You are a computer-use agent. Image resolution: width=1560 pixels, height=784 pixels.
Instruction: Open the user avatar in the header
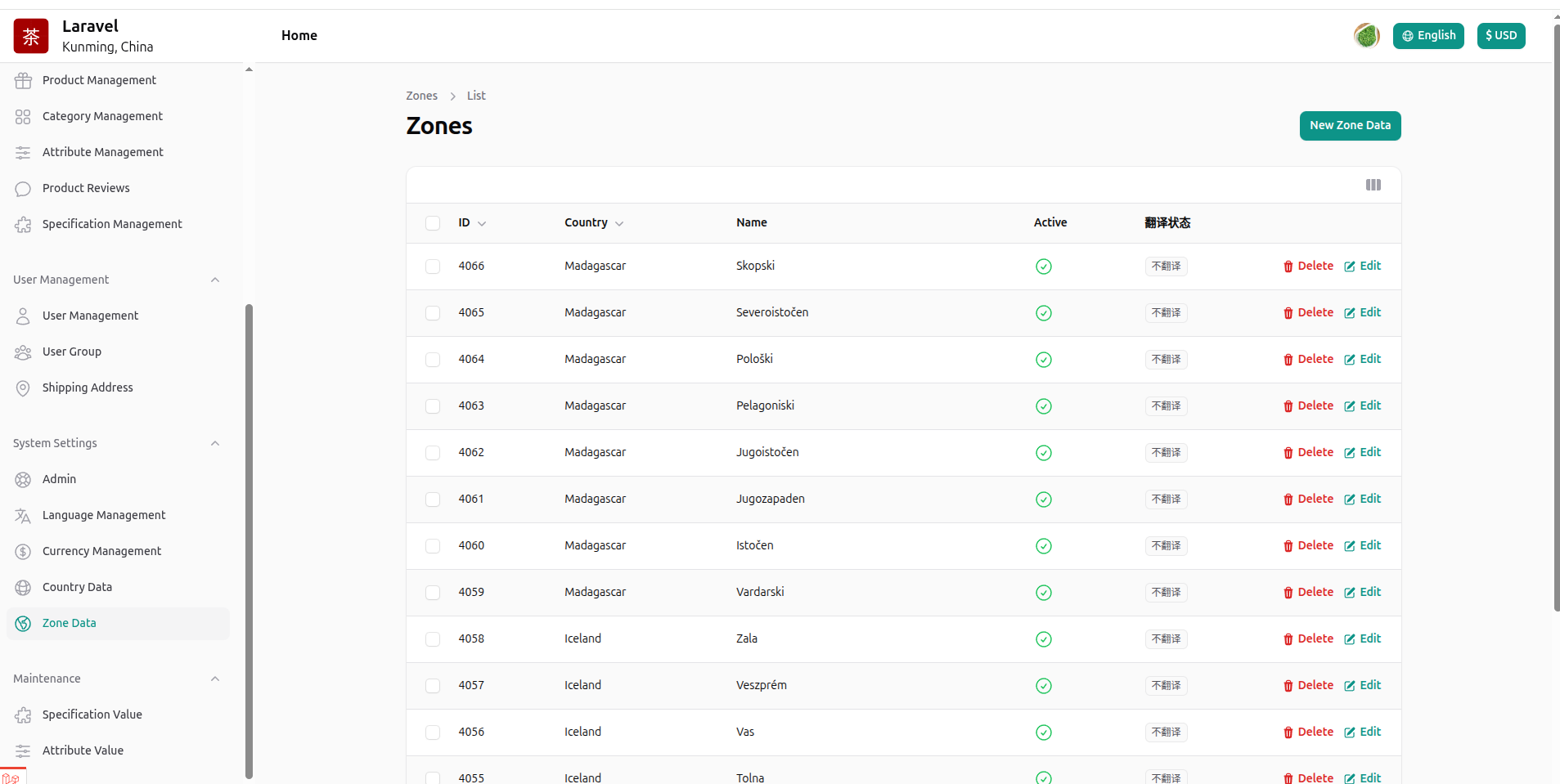coord(1366,36)
